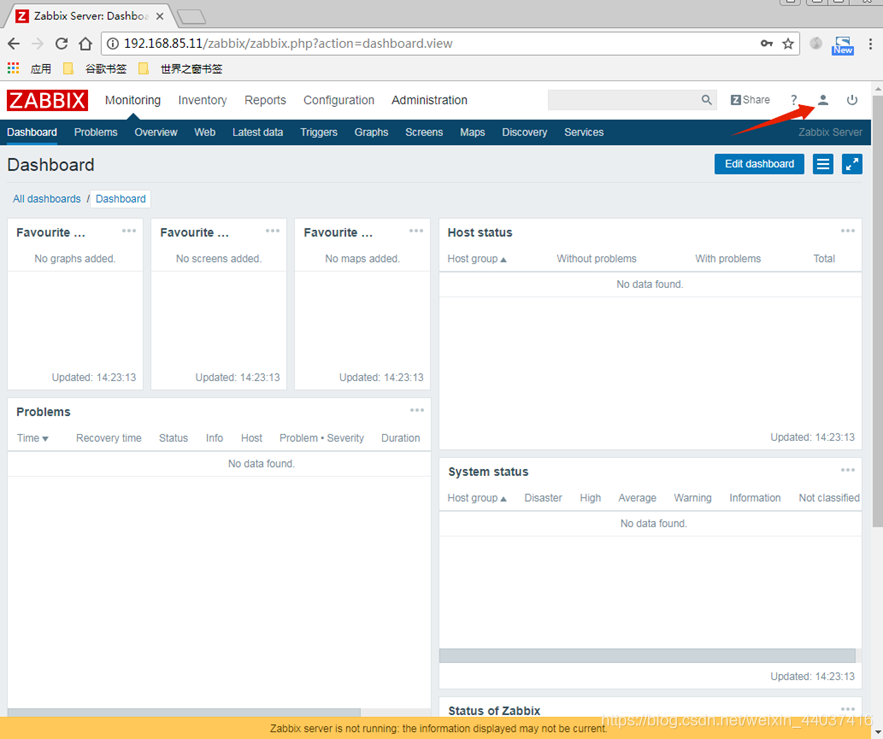Open the 世界之窗书签 bookmarks folder

tap(180, 69)
